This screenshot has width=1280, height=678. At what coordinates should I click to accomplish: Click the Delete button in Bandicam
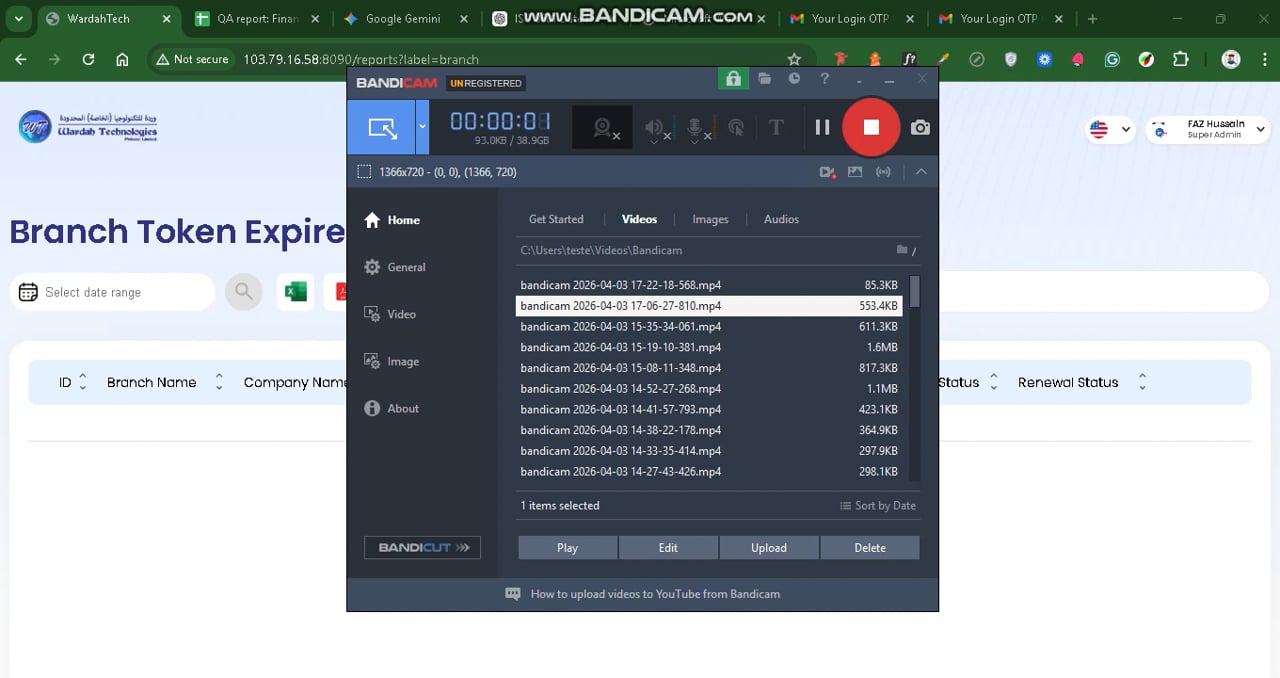click(x=870, y=548)
